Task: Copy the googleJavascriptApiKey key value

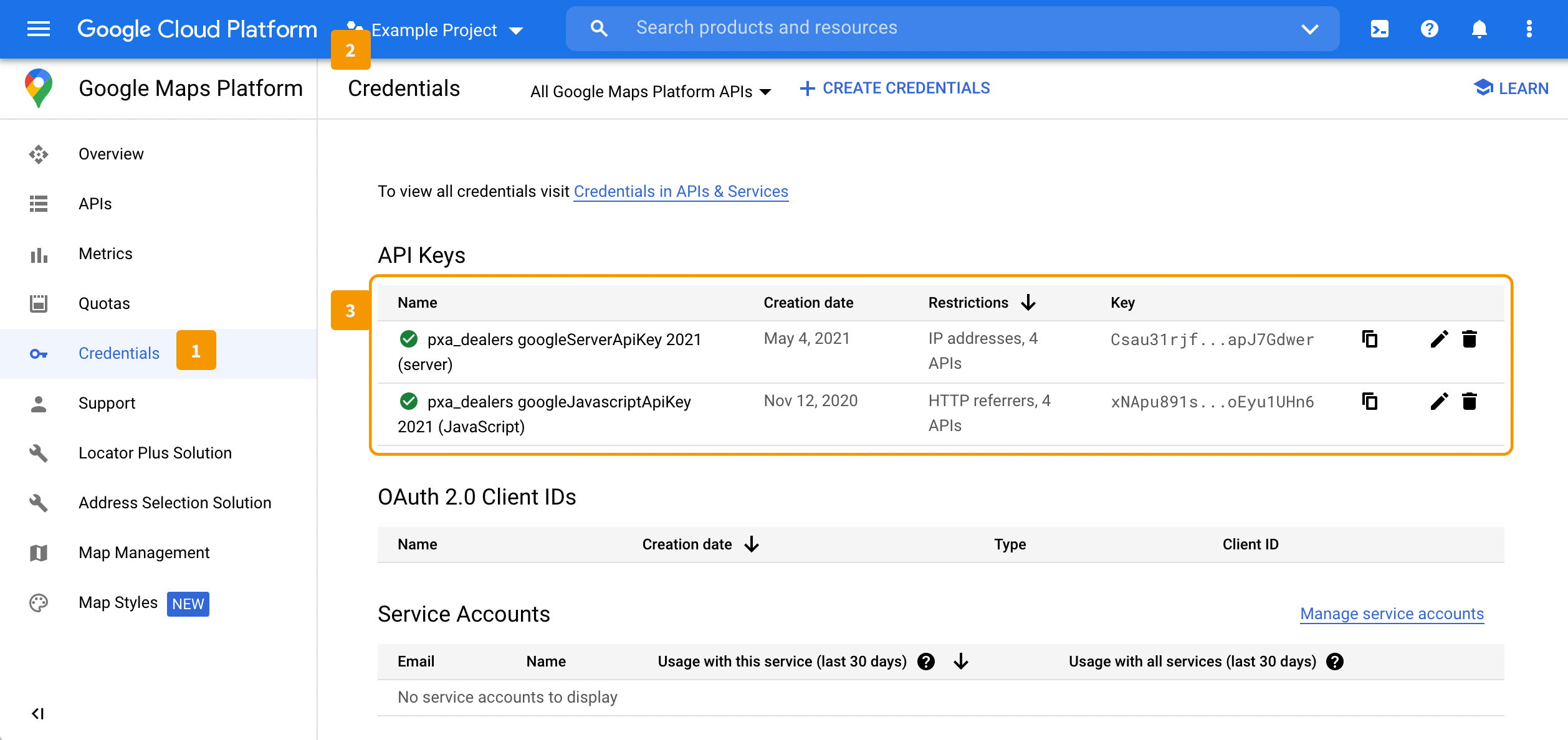Action: [1369, 401]
